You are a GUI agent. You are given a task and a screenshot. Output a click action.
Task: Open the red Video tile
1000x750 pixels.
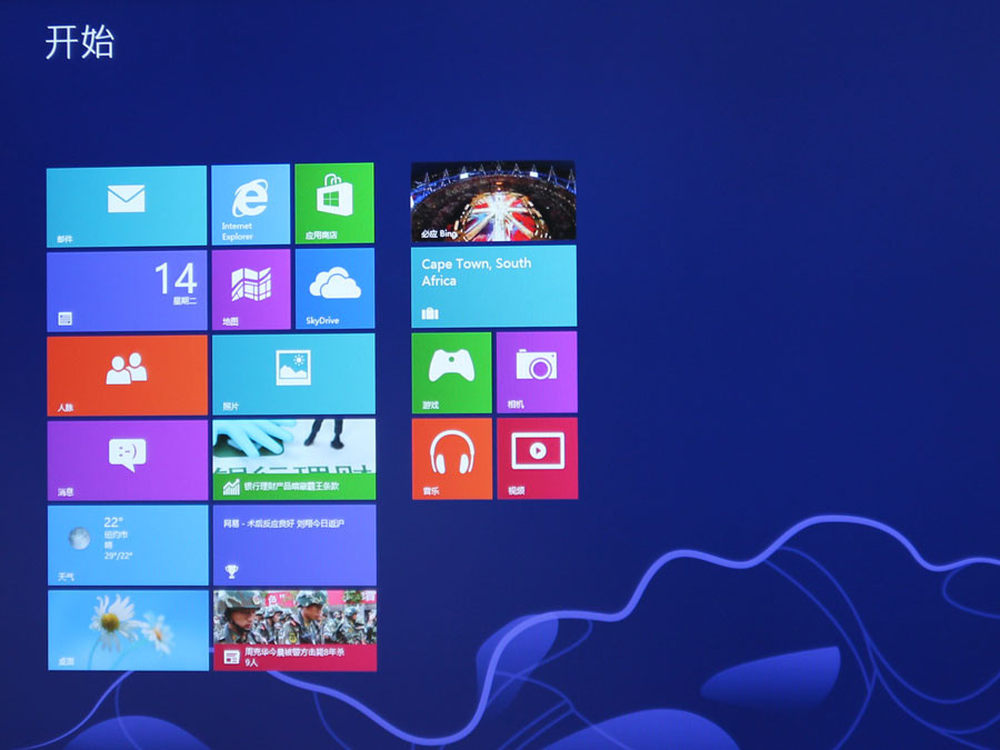click(537, 458)
